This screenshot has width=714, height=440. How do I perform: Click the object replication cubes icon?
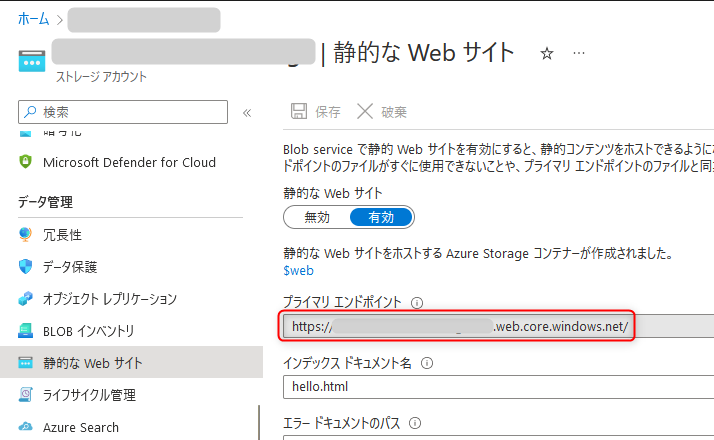click(x=26, y=298)
